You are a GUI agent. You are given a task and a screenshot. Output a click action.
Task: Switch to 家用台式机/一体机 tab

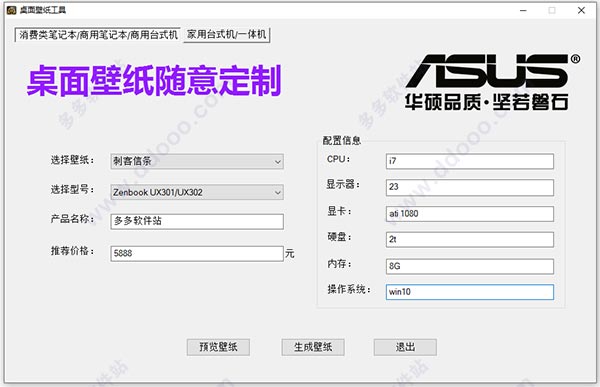227,34
